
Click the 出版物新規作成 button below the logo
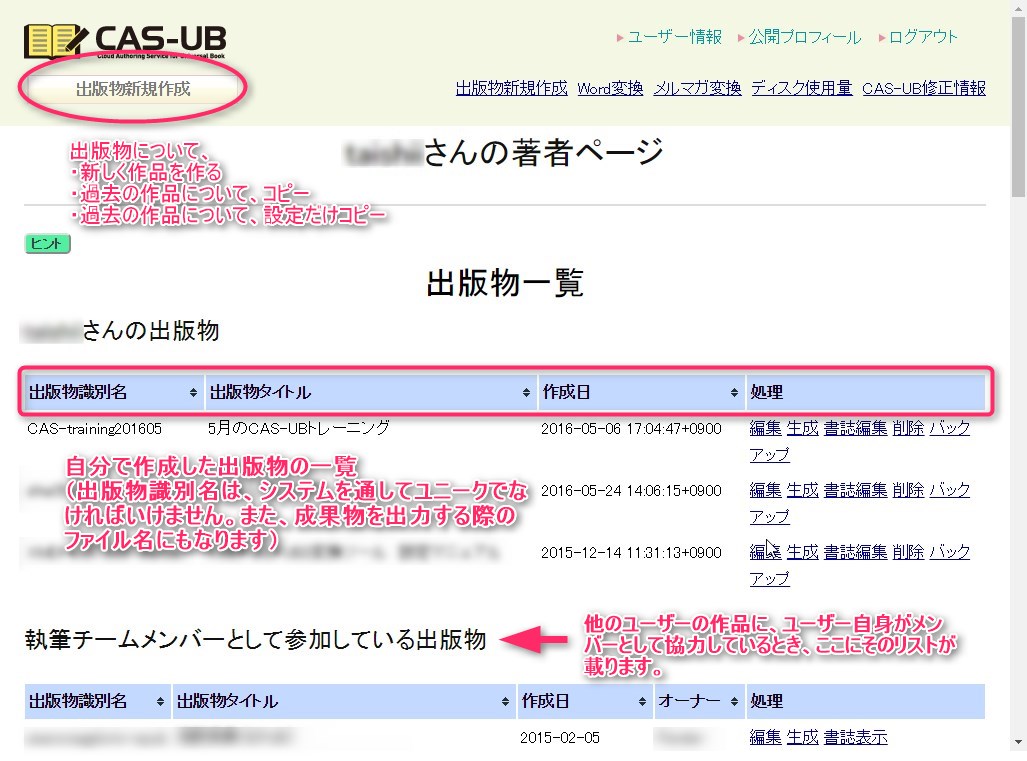(133, 88)
